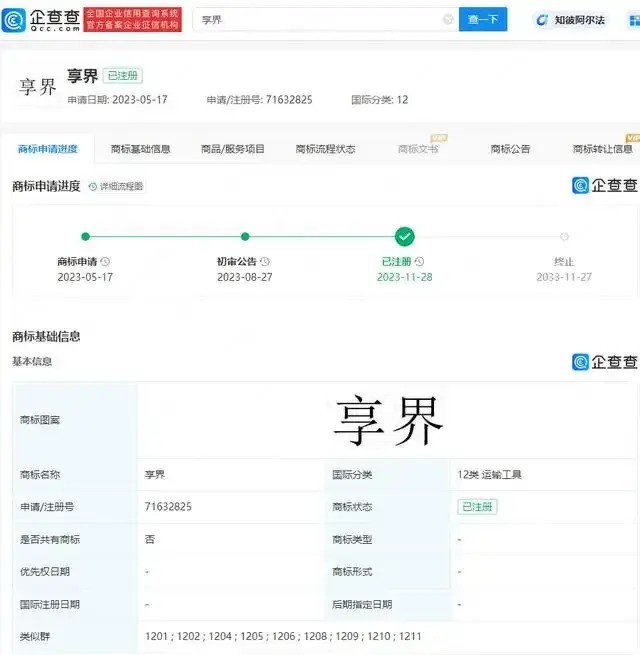Click the 初审公告 progress dot

(245, 237)
